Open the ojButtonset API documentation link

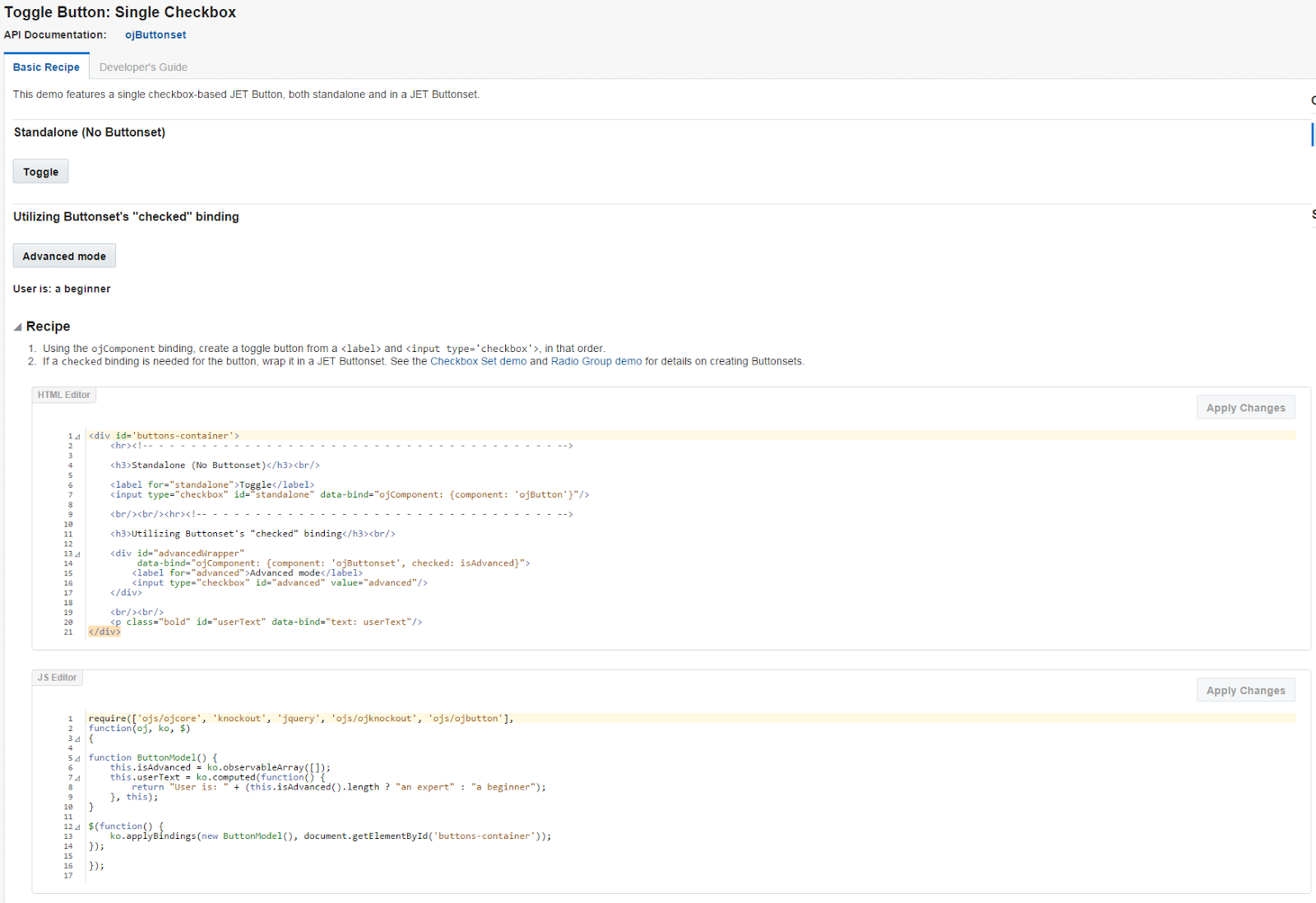155,35
